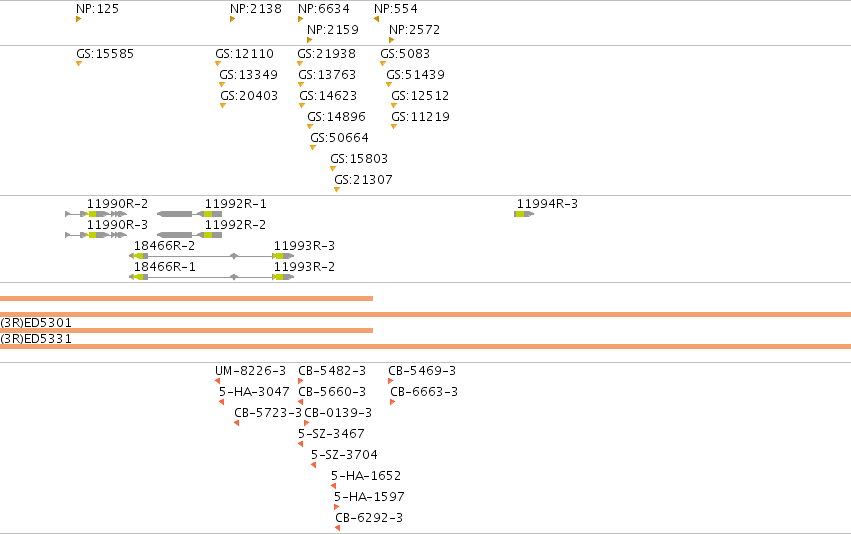Click red triangle under UM-8226-3
Image resolution: width=851 pixels, height=534 pixels.
(x=218, y=381)
